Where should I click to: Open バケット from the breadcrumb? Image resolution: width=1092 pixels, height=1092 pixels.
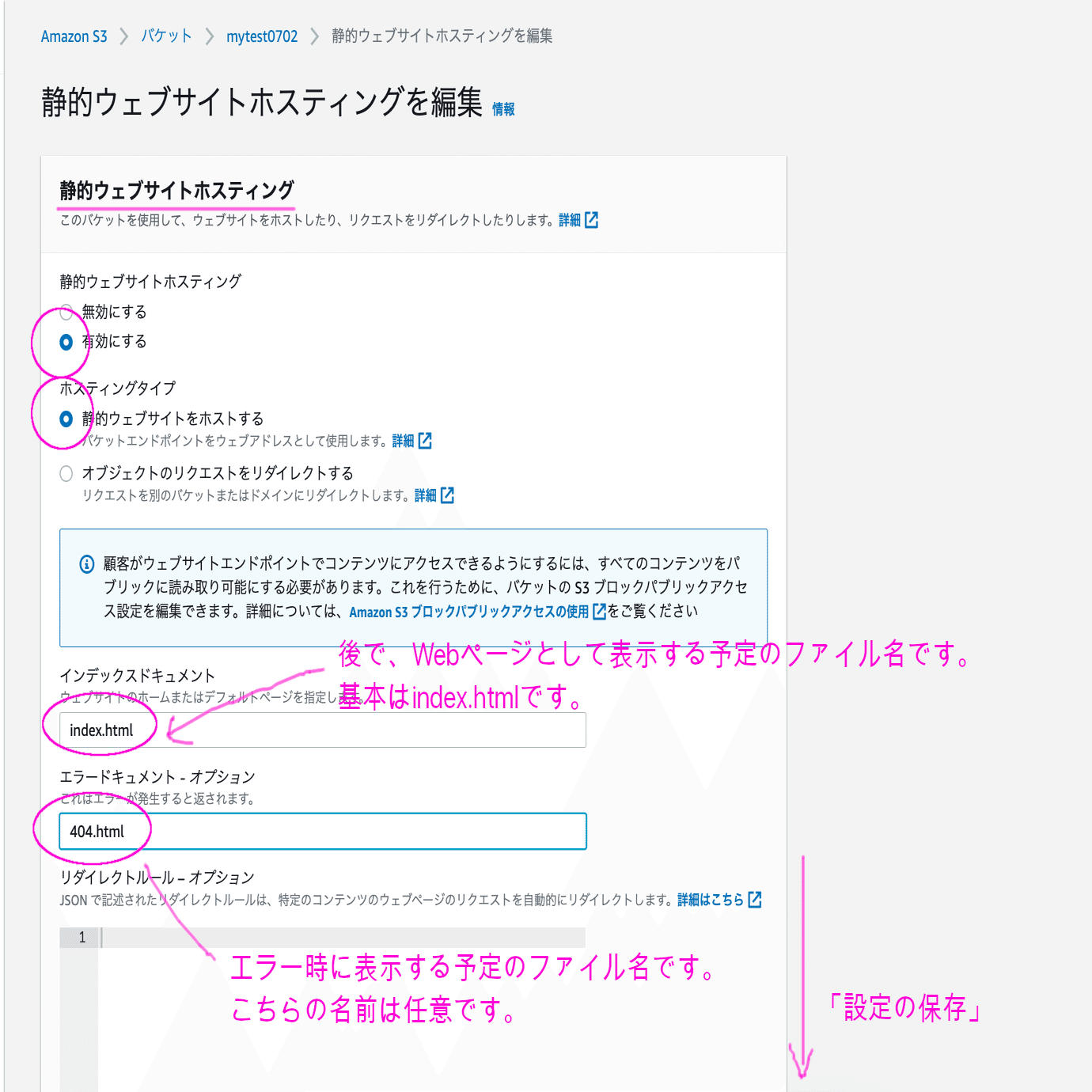click(165, 35)
